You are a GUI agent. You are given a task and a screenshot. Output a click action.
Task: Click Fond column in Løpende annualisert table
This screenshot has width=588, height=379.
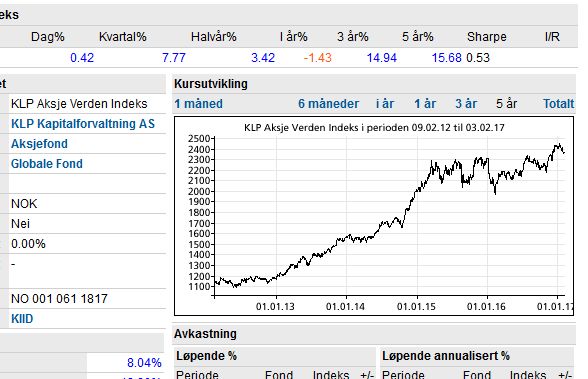point(477,375)
